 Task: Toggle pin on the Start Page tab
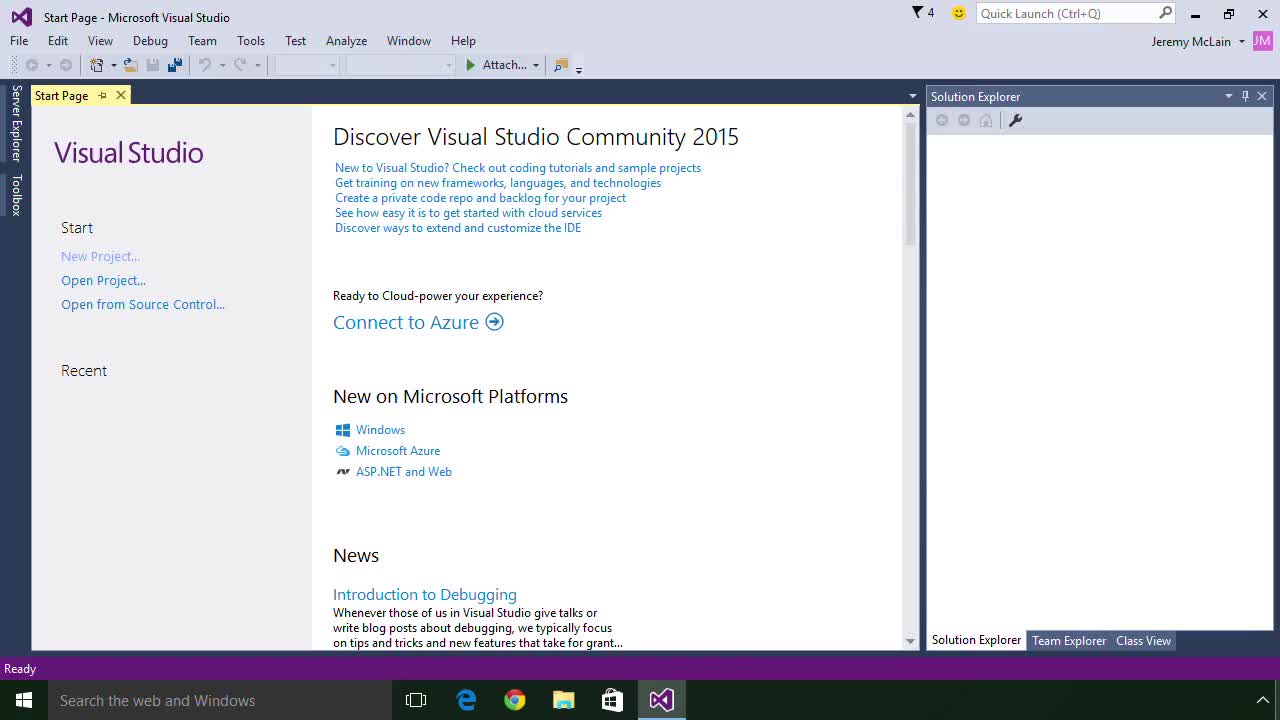[102, 95]
